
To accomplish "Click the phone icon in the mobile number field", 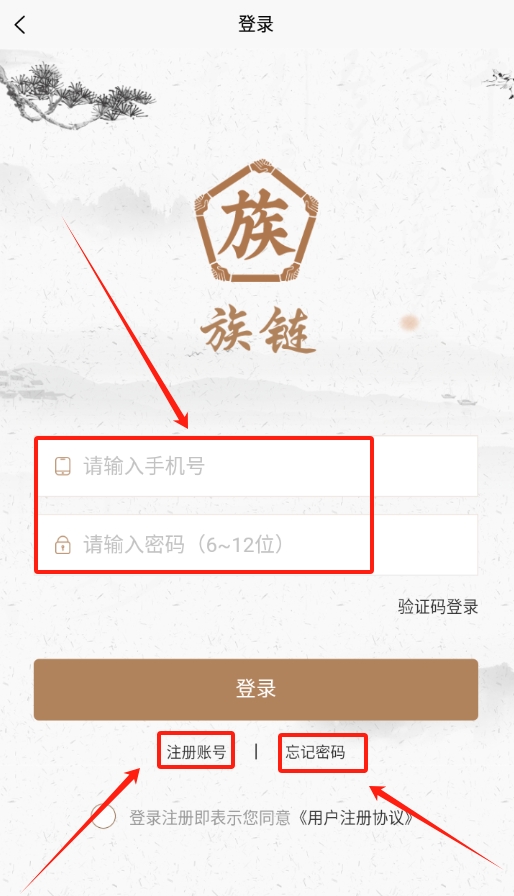I will pyautogui.click(x=63, y=466).
